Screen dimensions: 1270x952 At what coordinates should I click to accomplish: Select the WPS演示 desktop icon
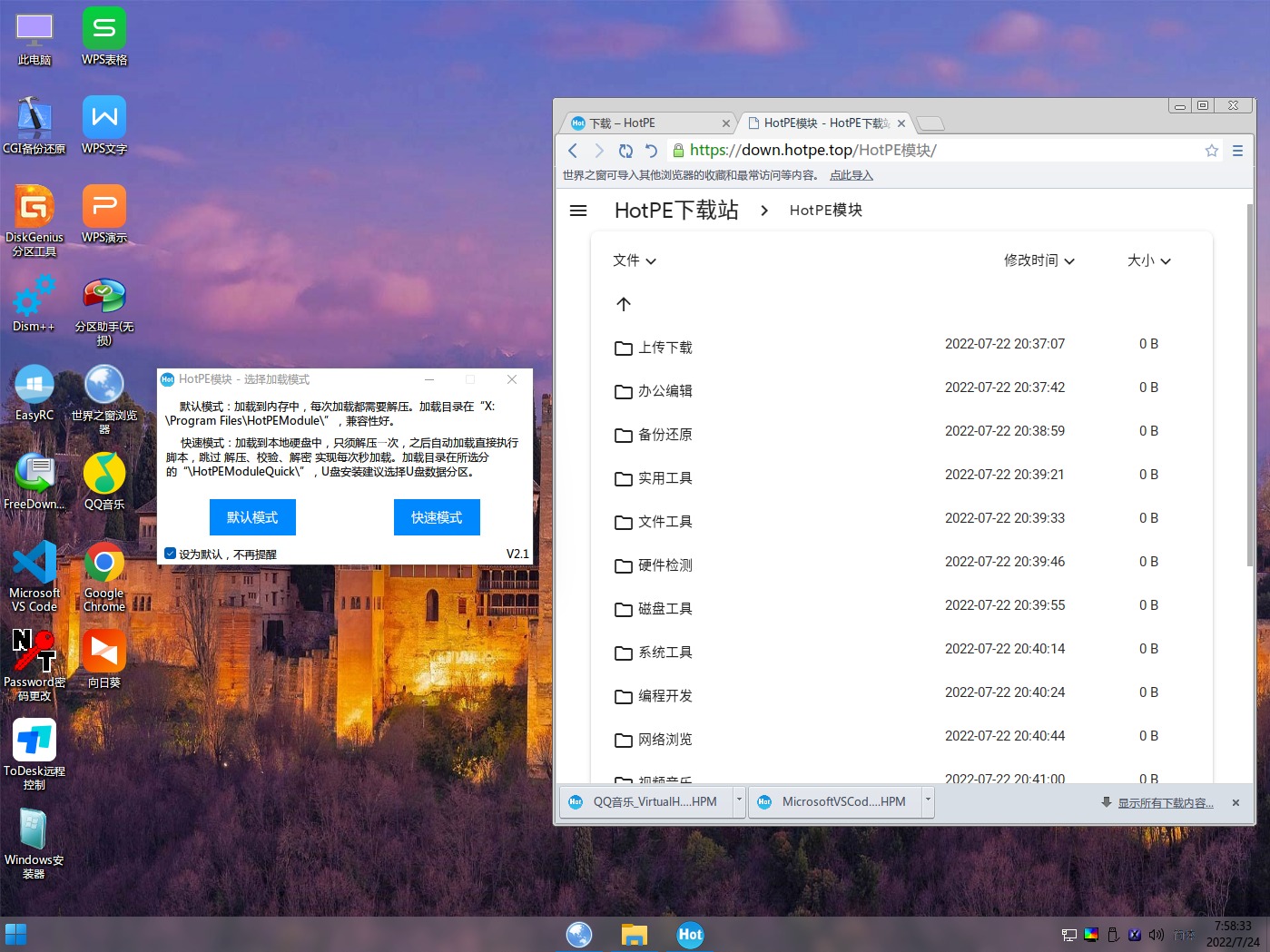104,216
